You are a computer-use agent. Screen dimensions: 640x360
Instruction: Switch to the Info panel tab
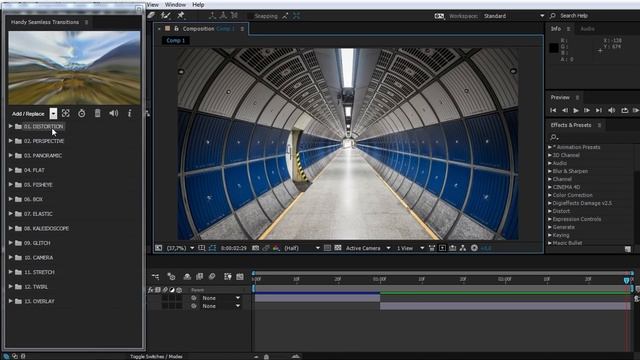point(556,29)
